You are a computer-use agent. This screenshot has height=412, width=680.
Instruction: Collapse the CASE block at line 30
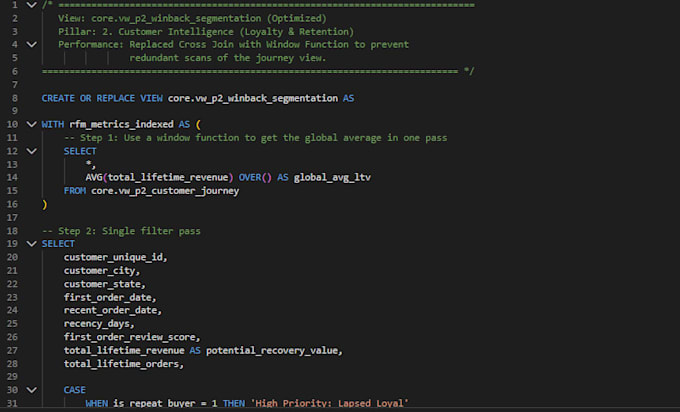pyautogui.click(x=31, y=390)
